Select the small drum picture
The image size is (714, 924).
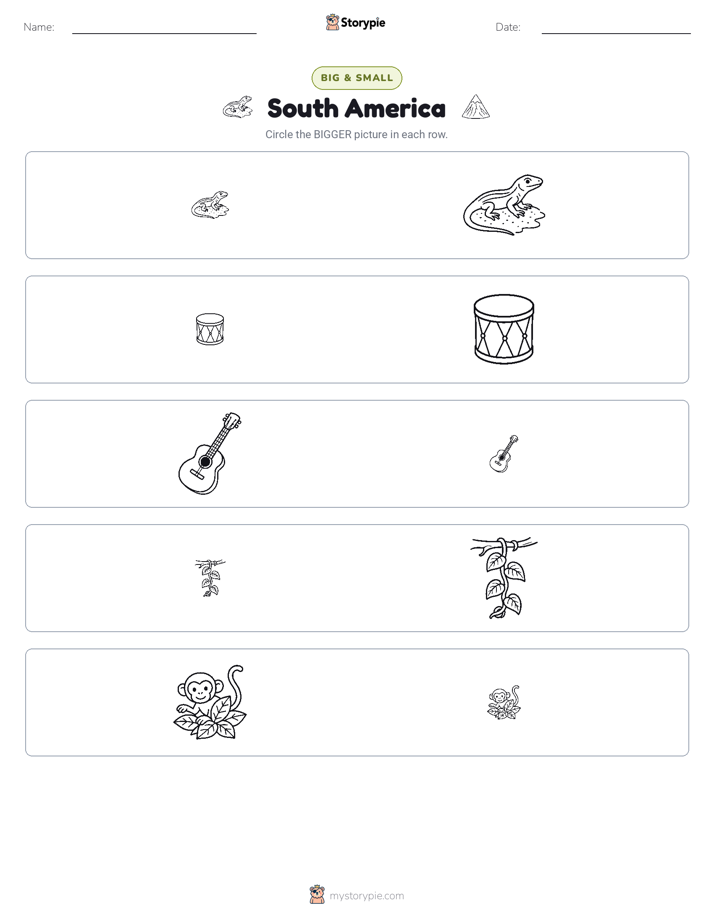(x=210, y=329)
